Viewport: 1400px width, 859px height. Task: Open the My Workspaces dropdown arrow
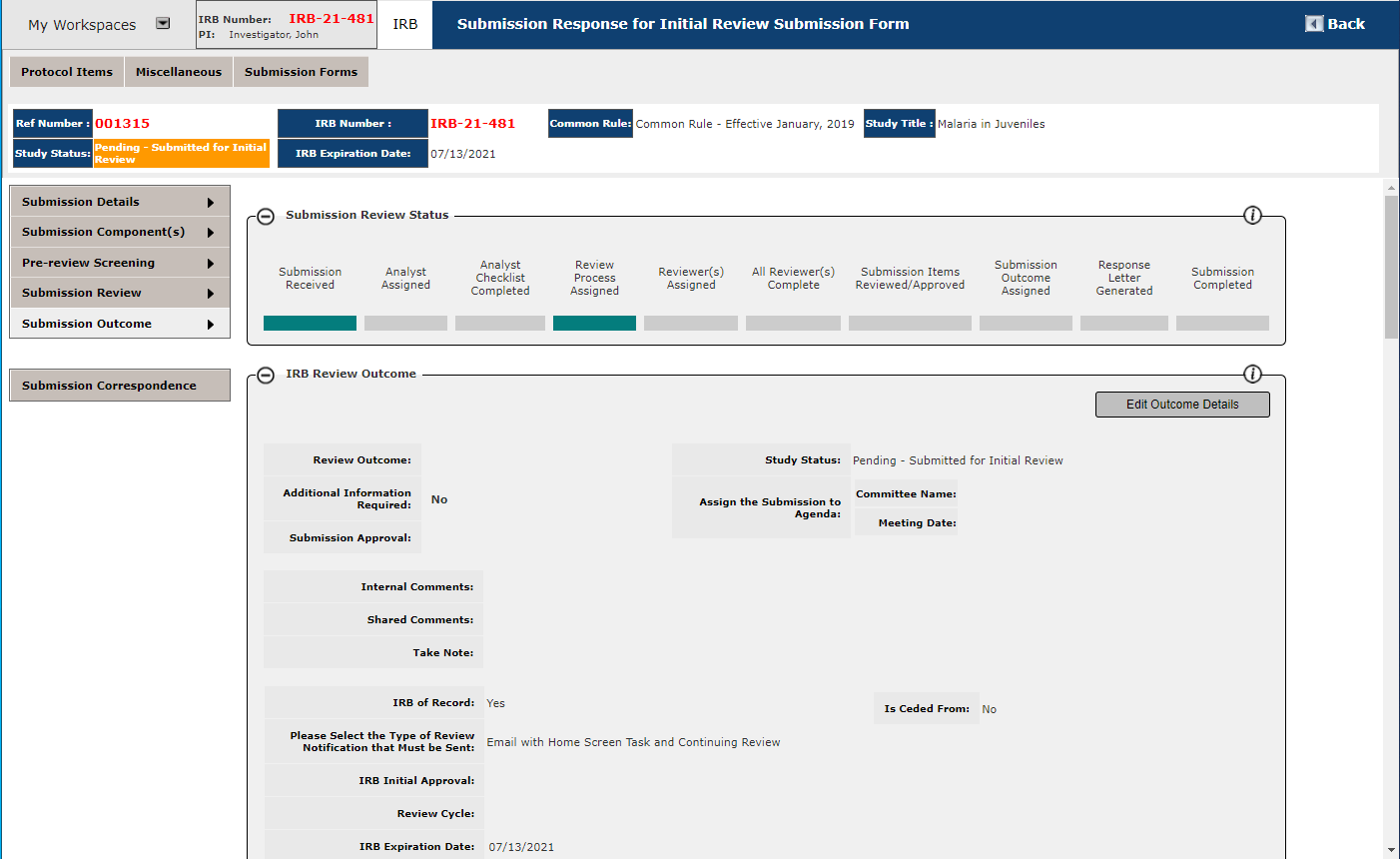pyautogui.click(x=163, y=24)
